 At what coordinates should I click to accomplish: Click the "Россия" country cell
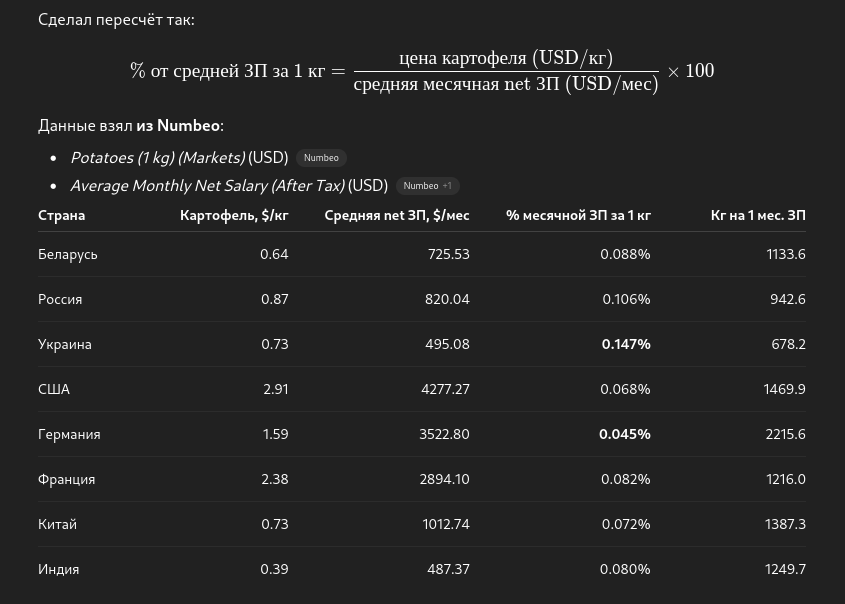[x=60, y=299]
